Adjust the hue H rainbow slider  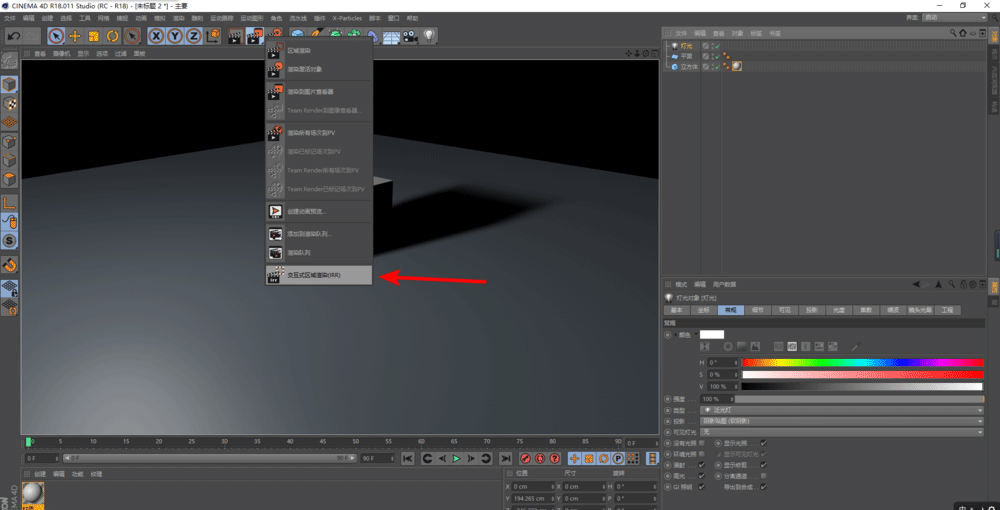pos(862,363)
